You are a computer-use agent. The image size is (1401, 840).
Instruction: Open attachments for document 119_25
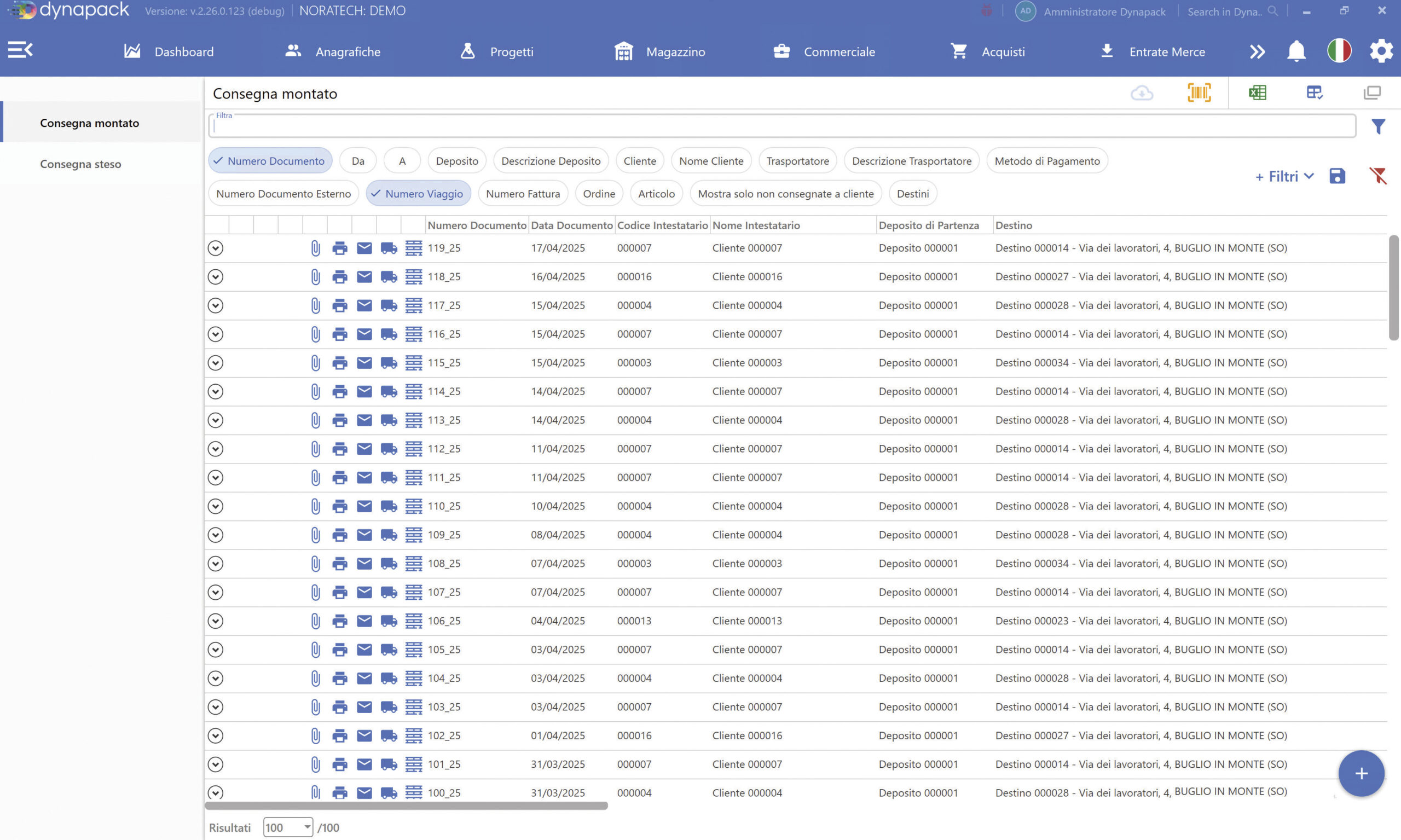[x=315, y=248]
